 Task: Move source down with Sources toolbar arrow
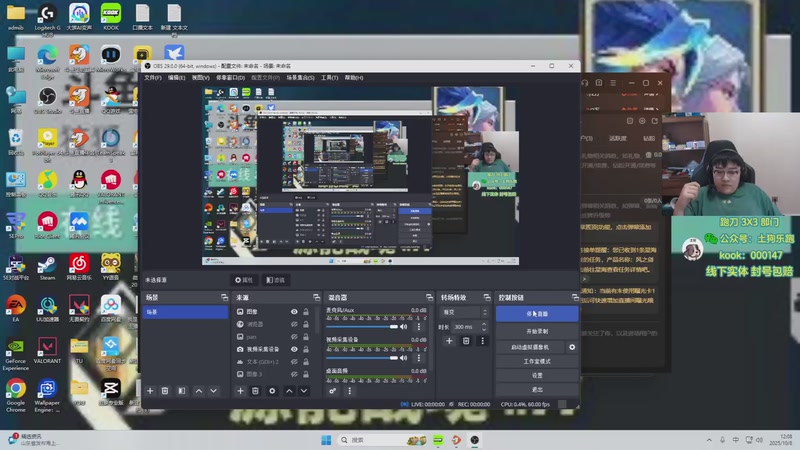(304, 391)
